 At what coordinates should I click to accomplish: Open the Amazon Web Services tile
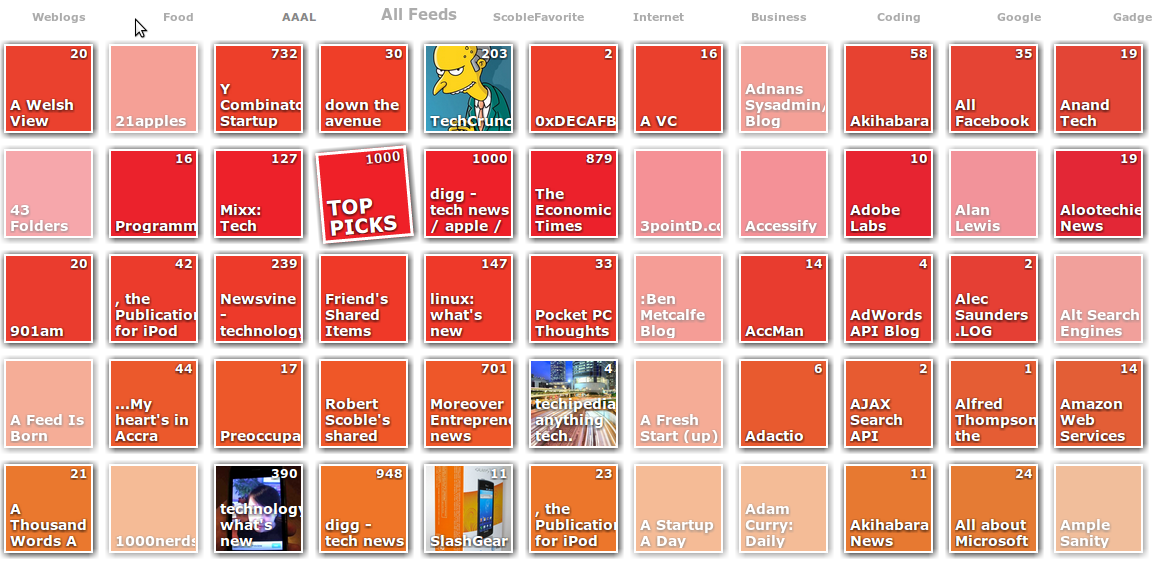click(1099, 404)
